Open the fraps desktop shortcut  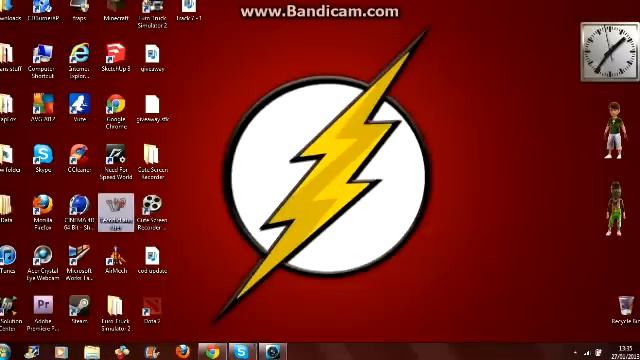pyautogui.click(x=79, y=10)
